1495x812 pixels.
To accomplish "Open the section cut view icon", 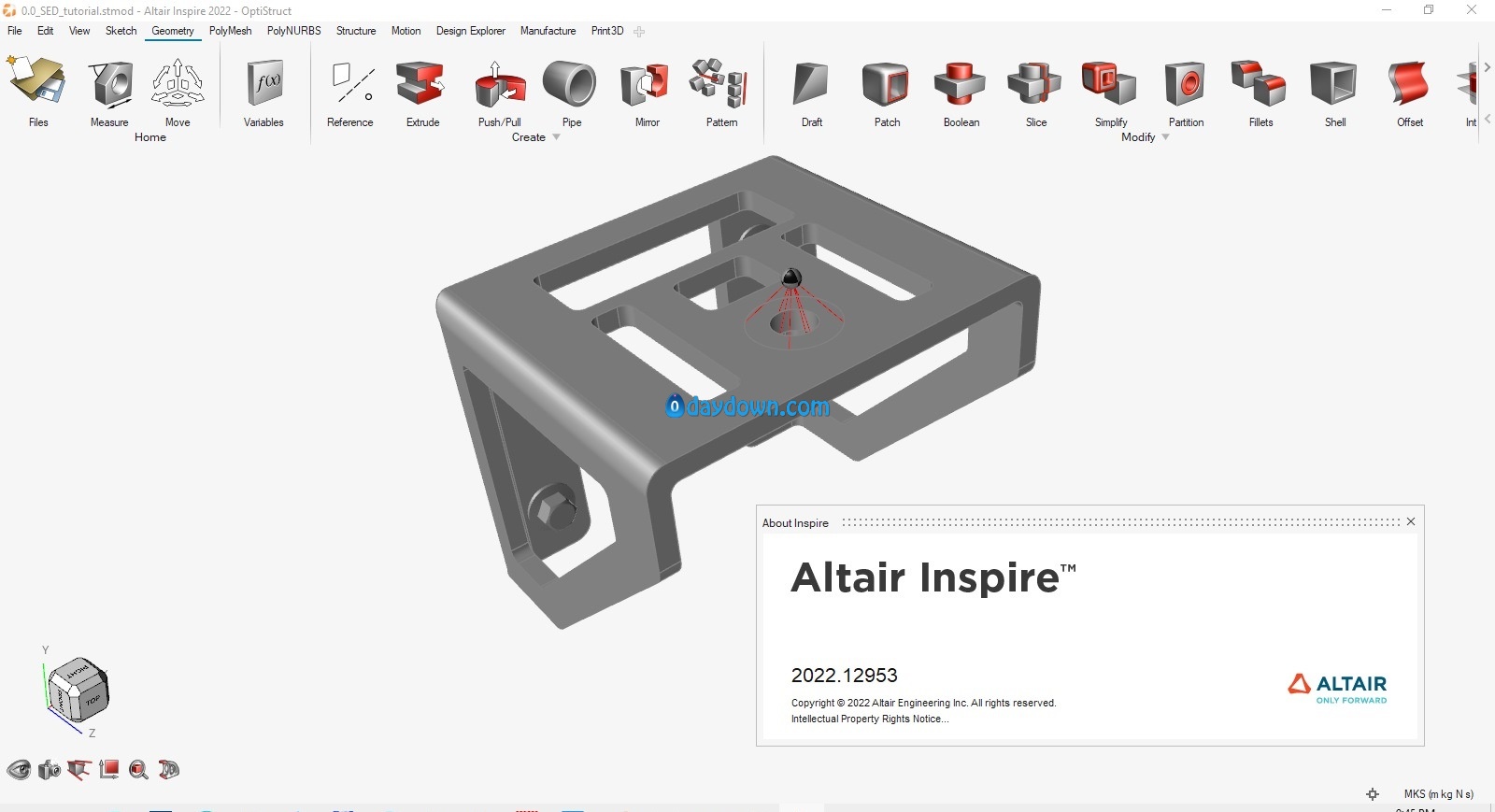I will 78,770.
